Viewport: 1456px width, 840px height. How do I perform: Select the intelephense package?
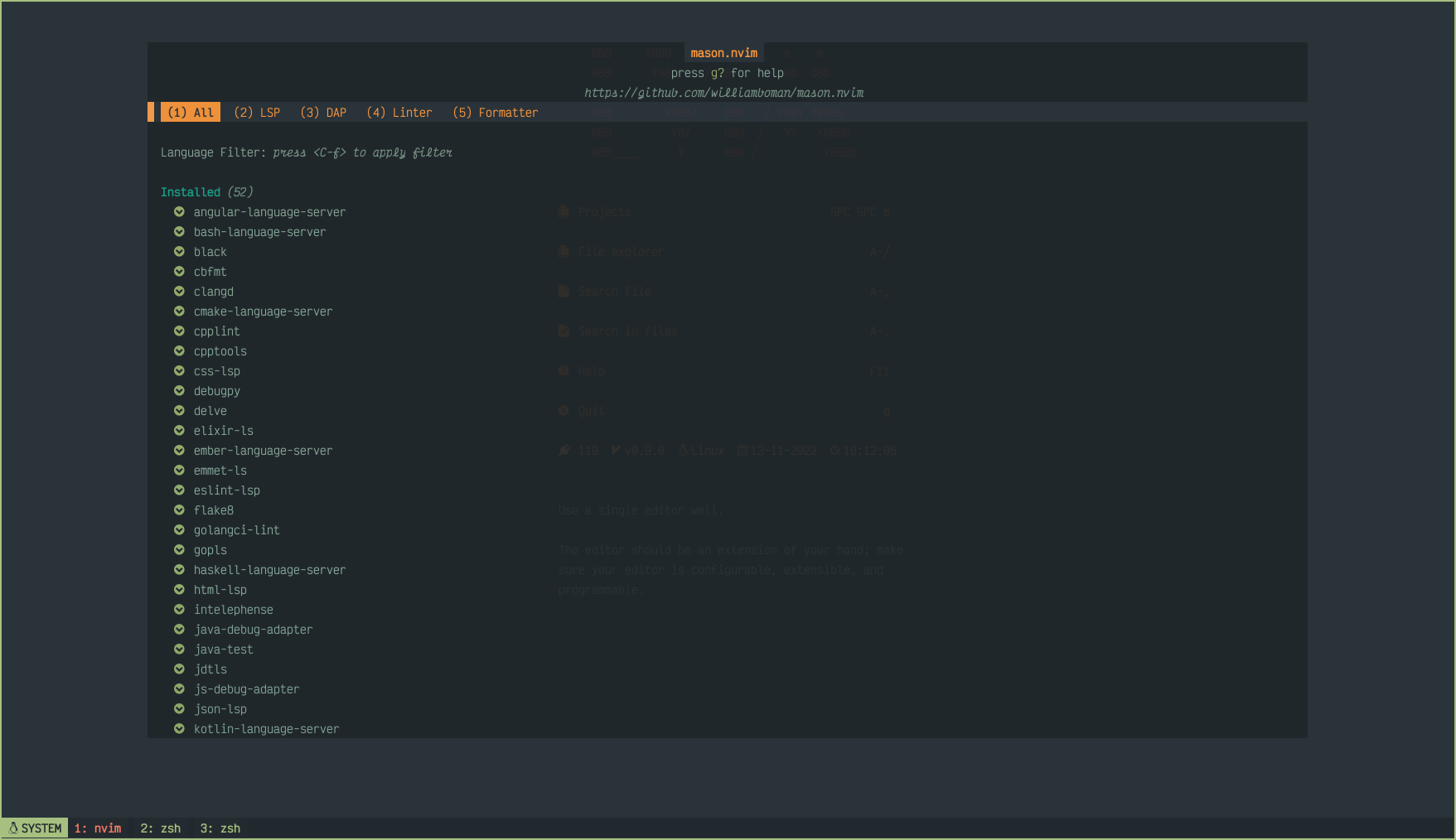(x=234, y=610)
